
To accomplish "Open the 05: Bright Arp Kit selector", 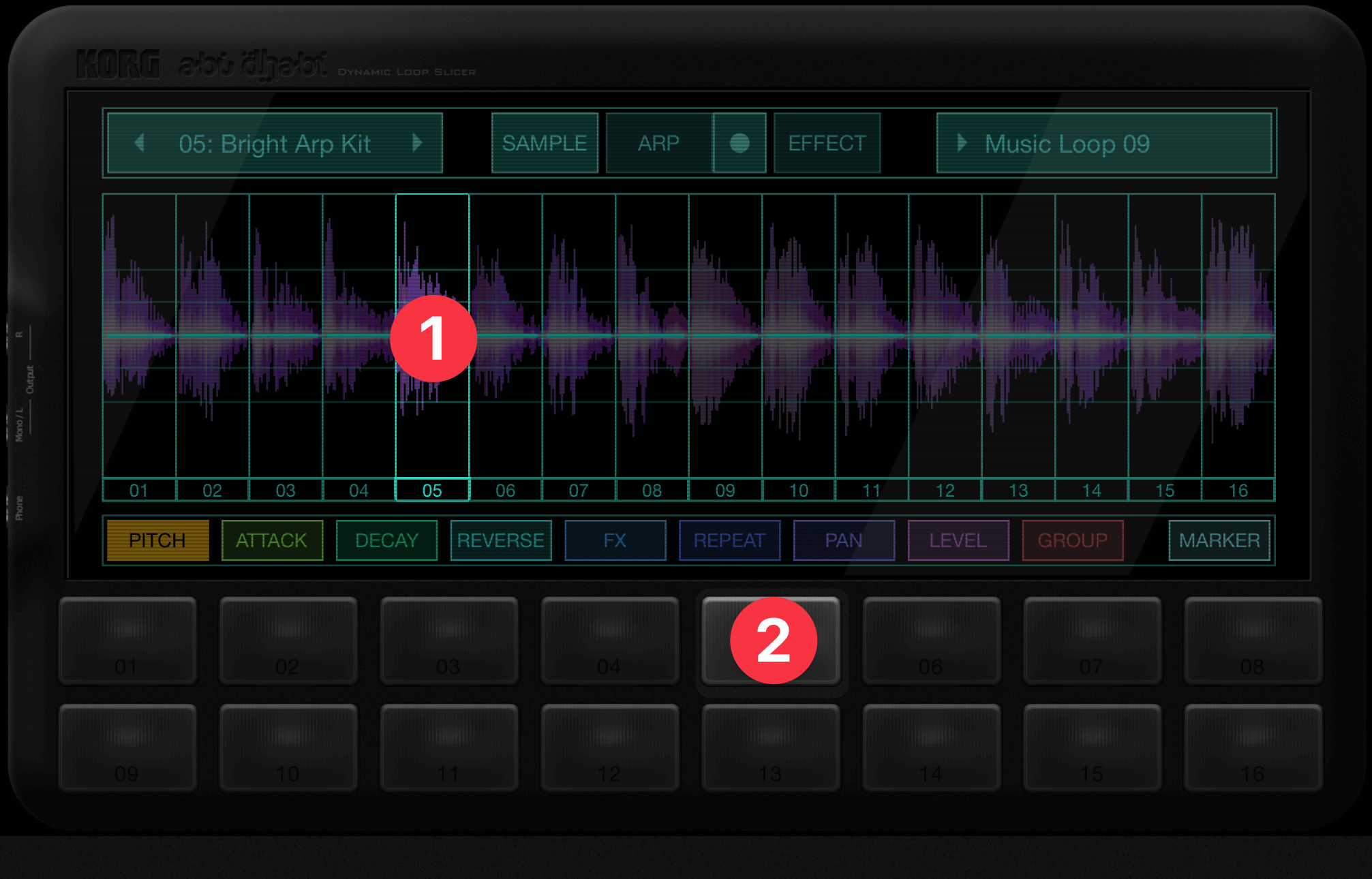I will tap(275, 143).
